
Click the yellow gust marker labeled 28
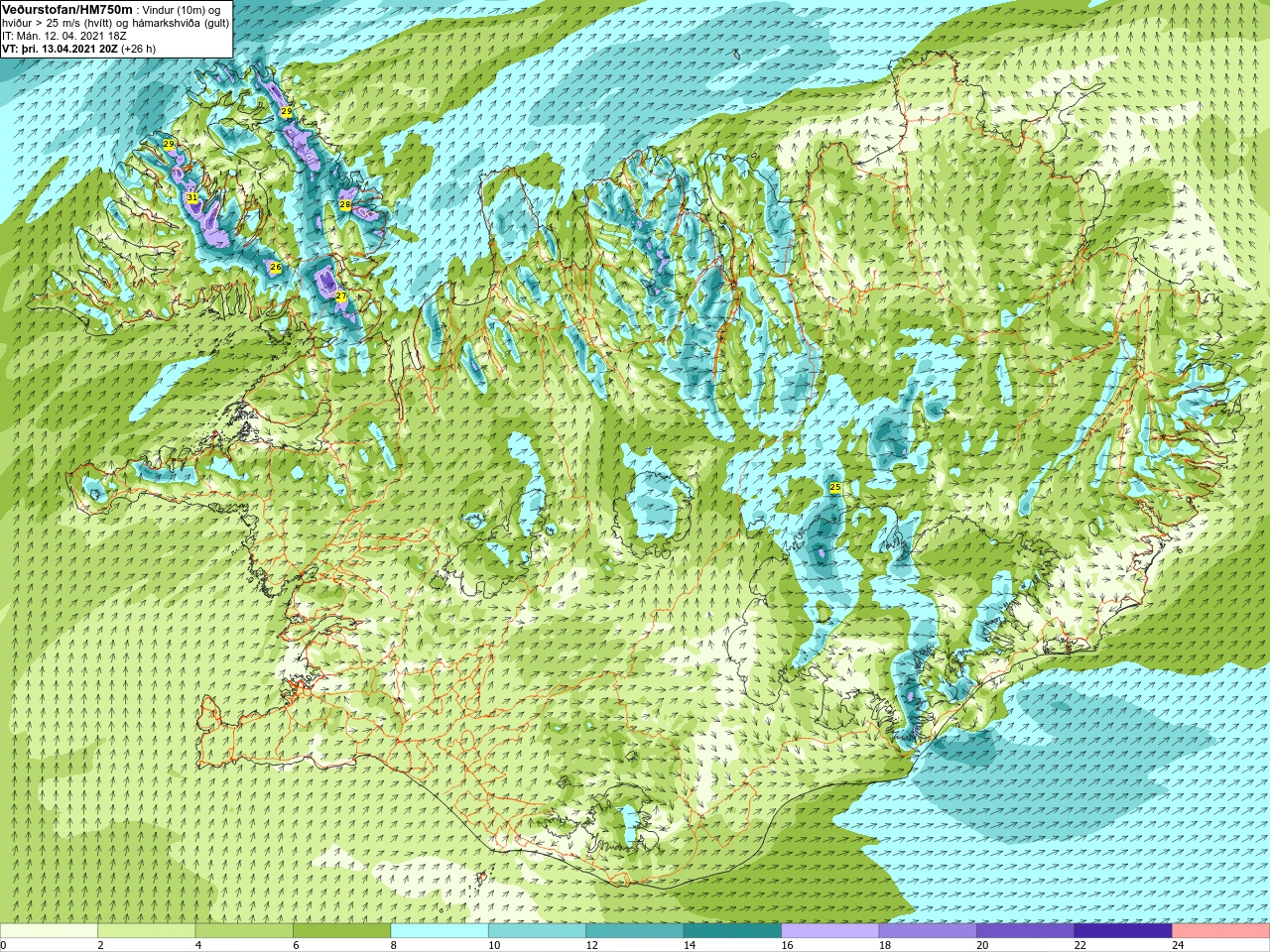[x=345, y=204]
